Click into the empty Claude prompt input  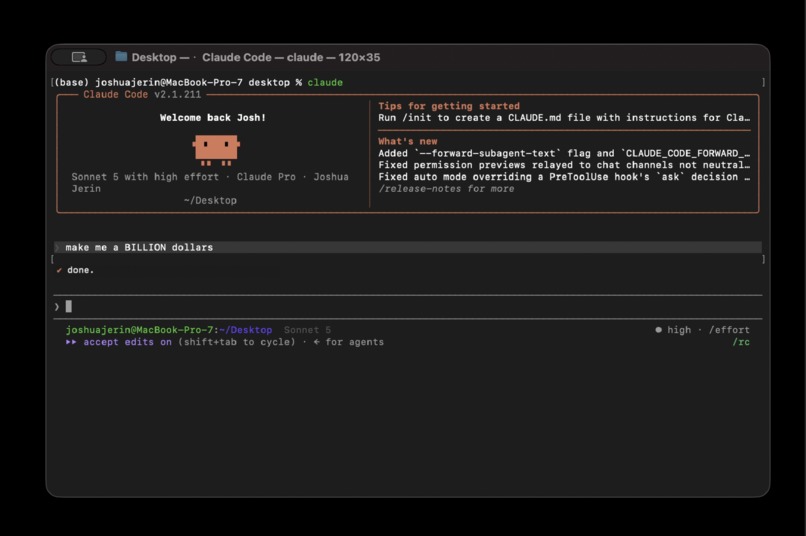[408, 307]
